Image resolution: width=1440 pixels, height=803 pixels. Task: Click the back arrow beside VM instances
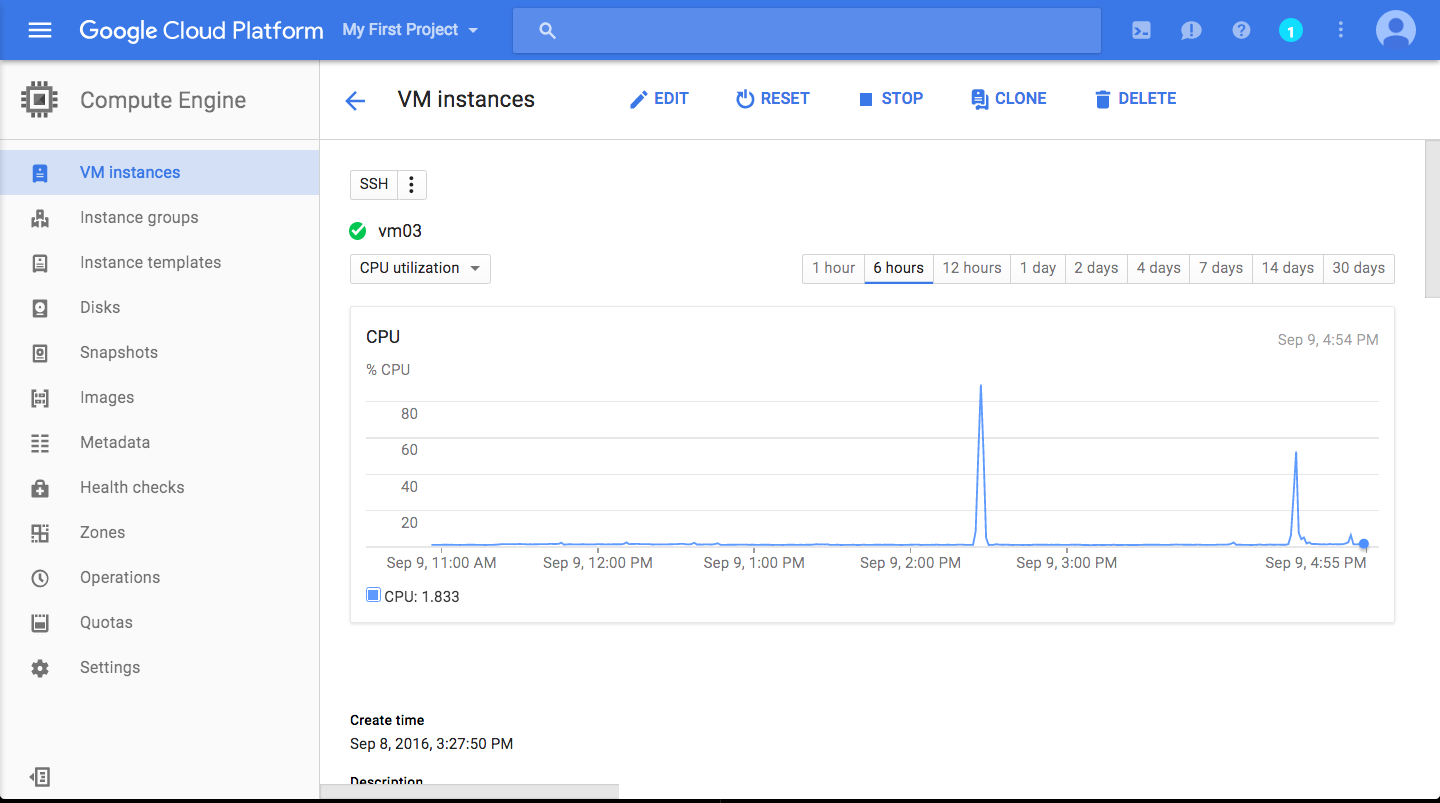pos(355,100)
